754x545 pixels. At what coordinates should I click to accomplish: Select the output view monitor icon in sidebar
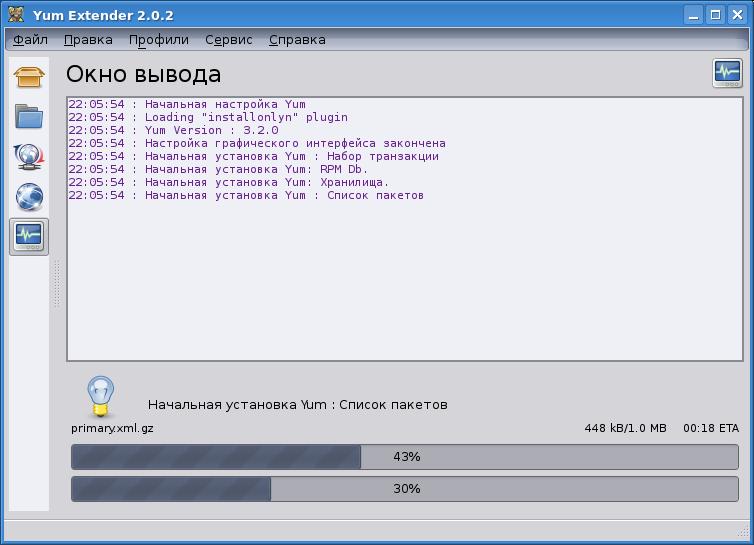(x=29, y=236)
